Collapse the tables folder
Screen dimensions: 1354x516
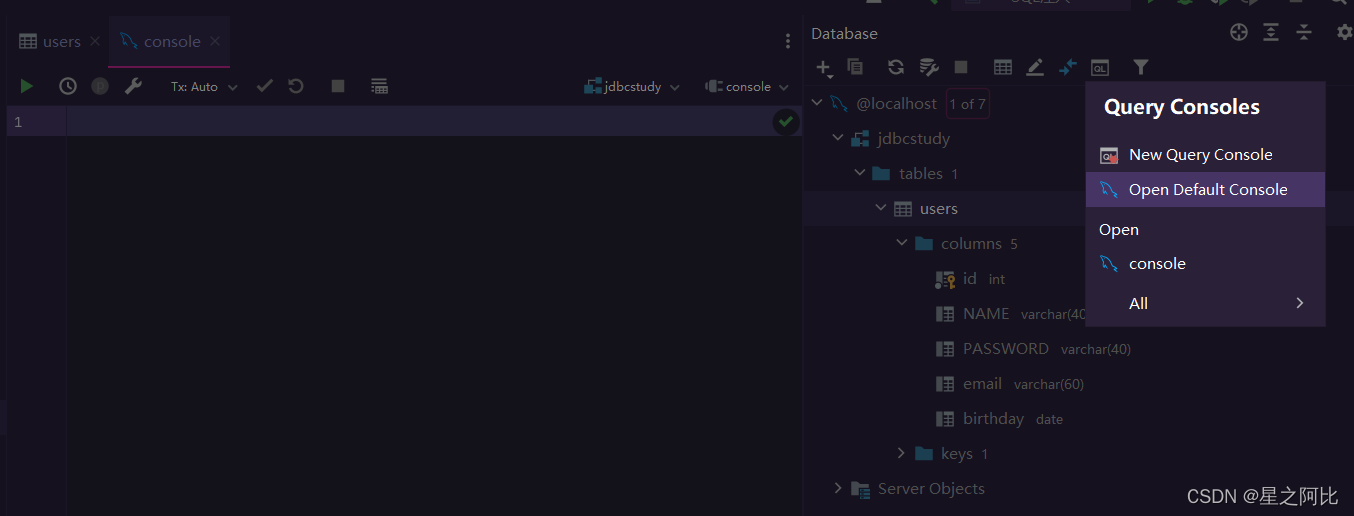pos(859,173)
